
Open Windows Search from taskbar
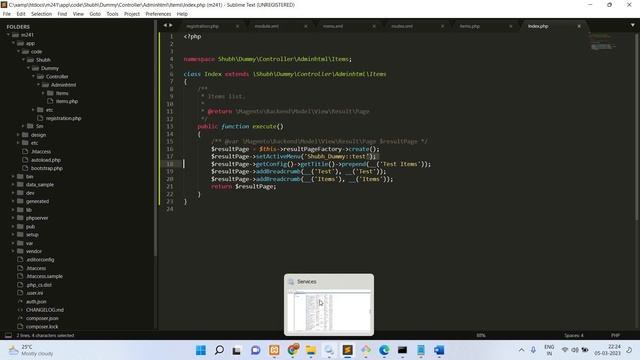[x=219, y=350]
